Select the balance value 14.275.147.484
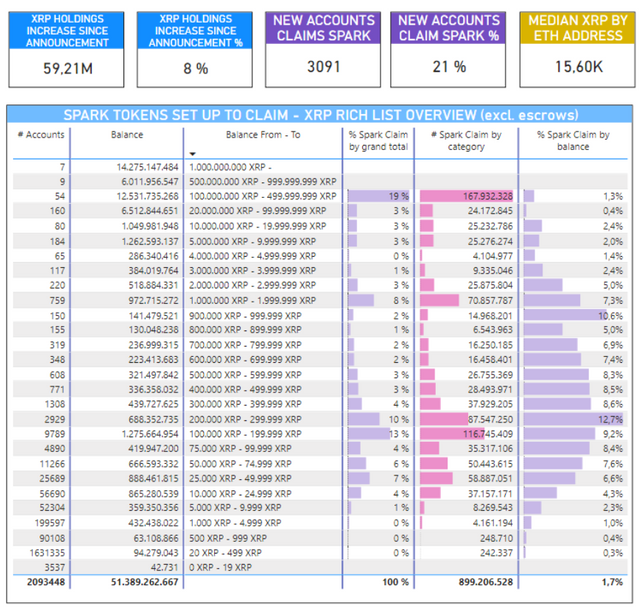The image size is (640, 609). tap(147, 167)
